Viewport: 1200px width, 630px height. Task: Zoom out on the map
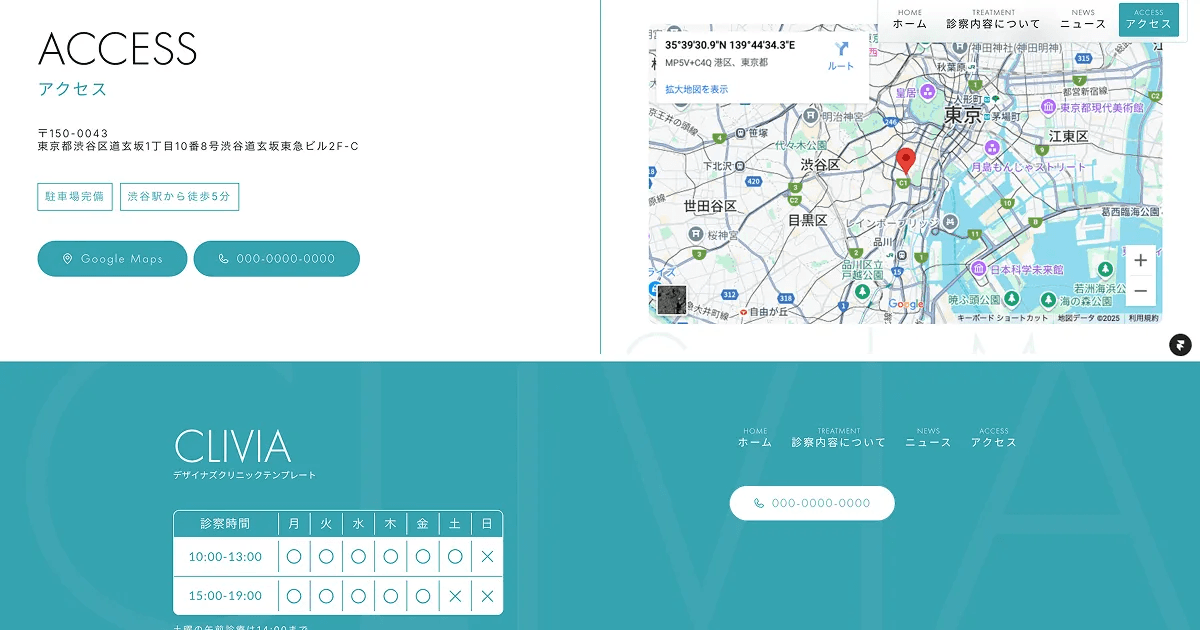[1140, 291]
